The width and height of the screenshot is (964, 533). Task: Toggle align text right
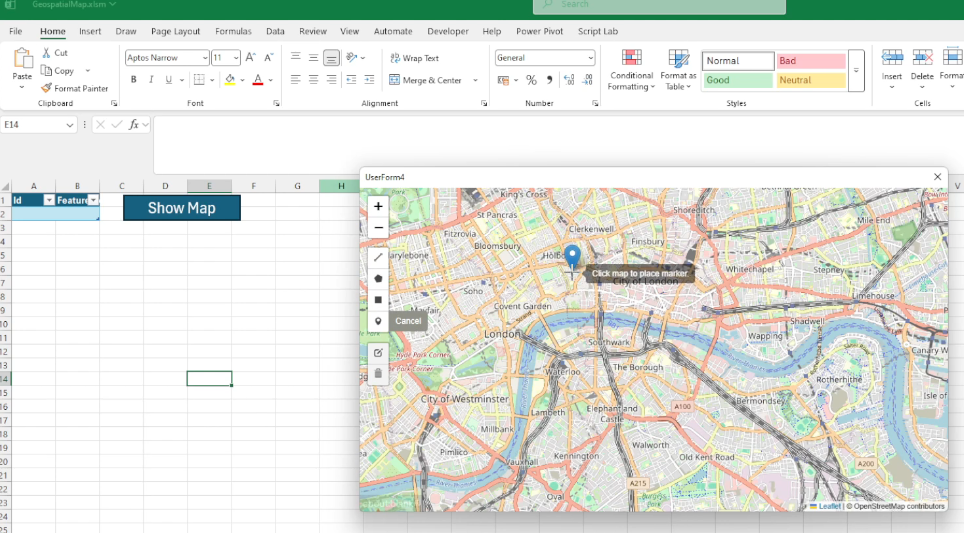click(x=331, y=80)
